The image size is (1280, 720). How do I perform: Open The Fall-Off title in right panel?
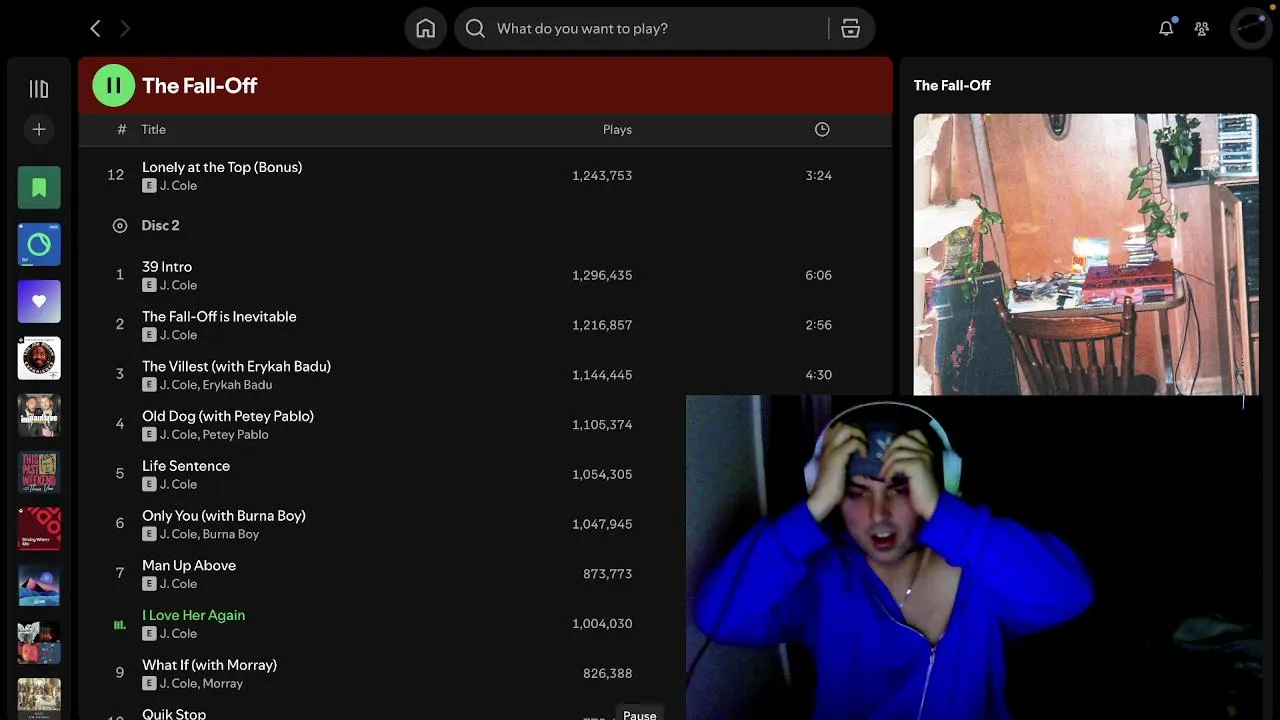952,86
